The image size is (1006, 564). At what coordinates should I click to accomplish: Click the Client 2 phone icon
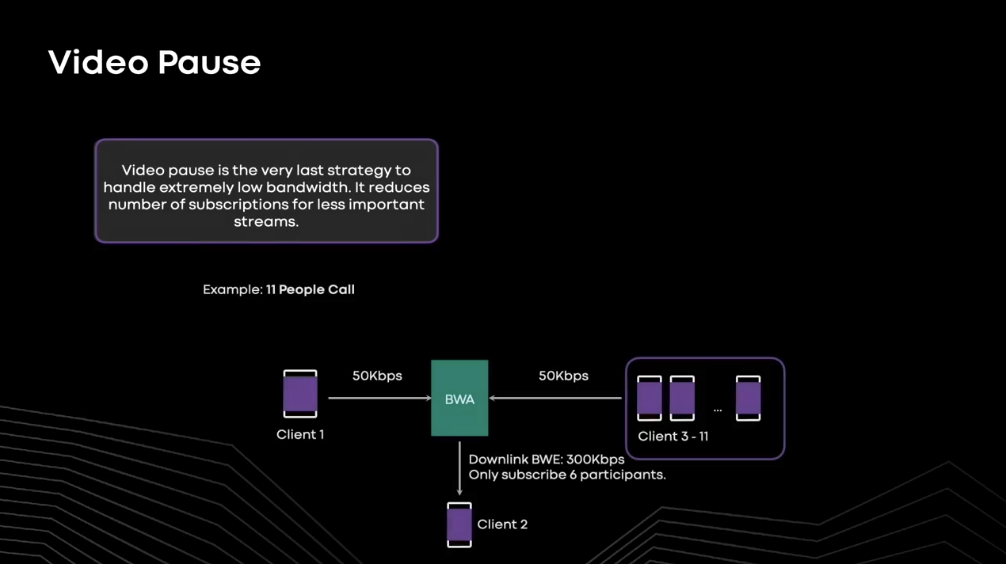coord(459,525)
